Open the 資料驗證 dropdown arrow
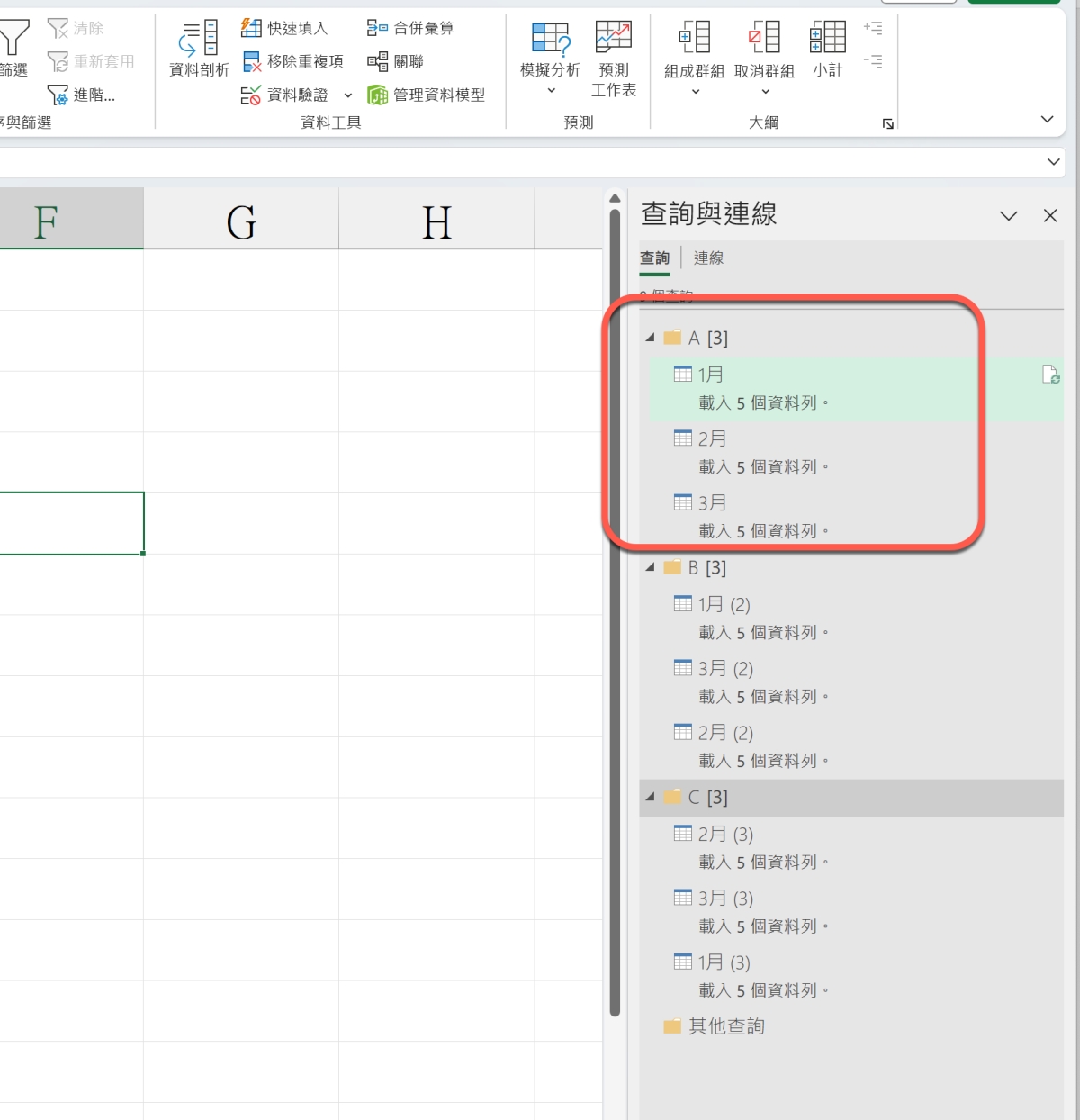Image resolution: width=1080 pixels, height=1120 pixels. pyautogui.click(x=348, y=95)
